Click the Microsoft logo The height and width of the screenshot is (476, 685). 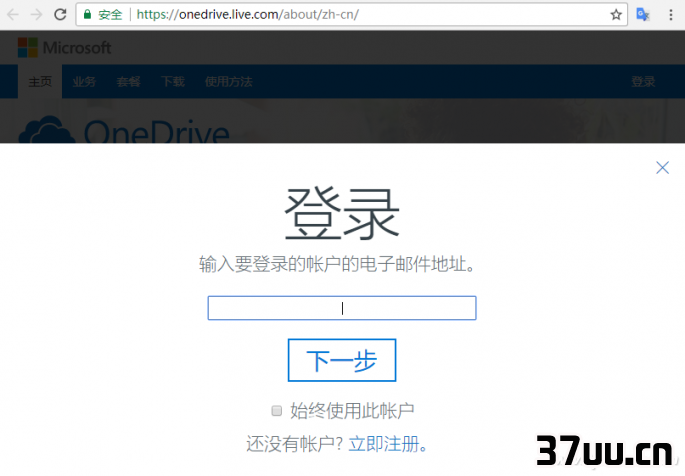click(65, 48)
